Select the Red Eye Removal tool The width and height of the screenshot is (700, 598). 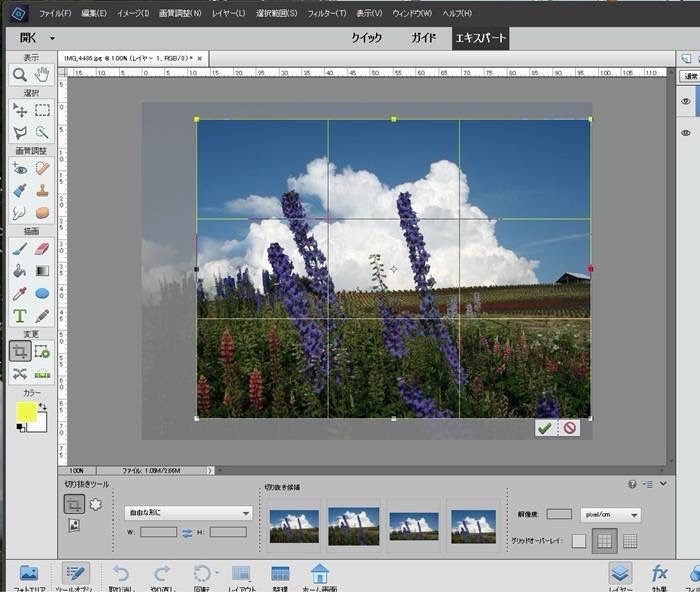tap(19, 168)
